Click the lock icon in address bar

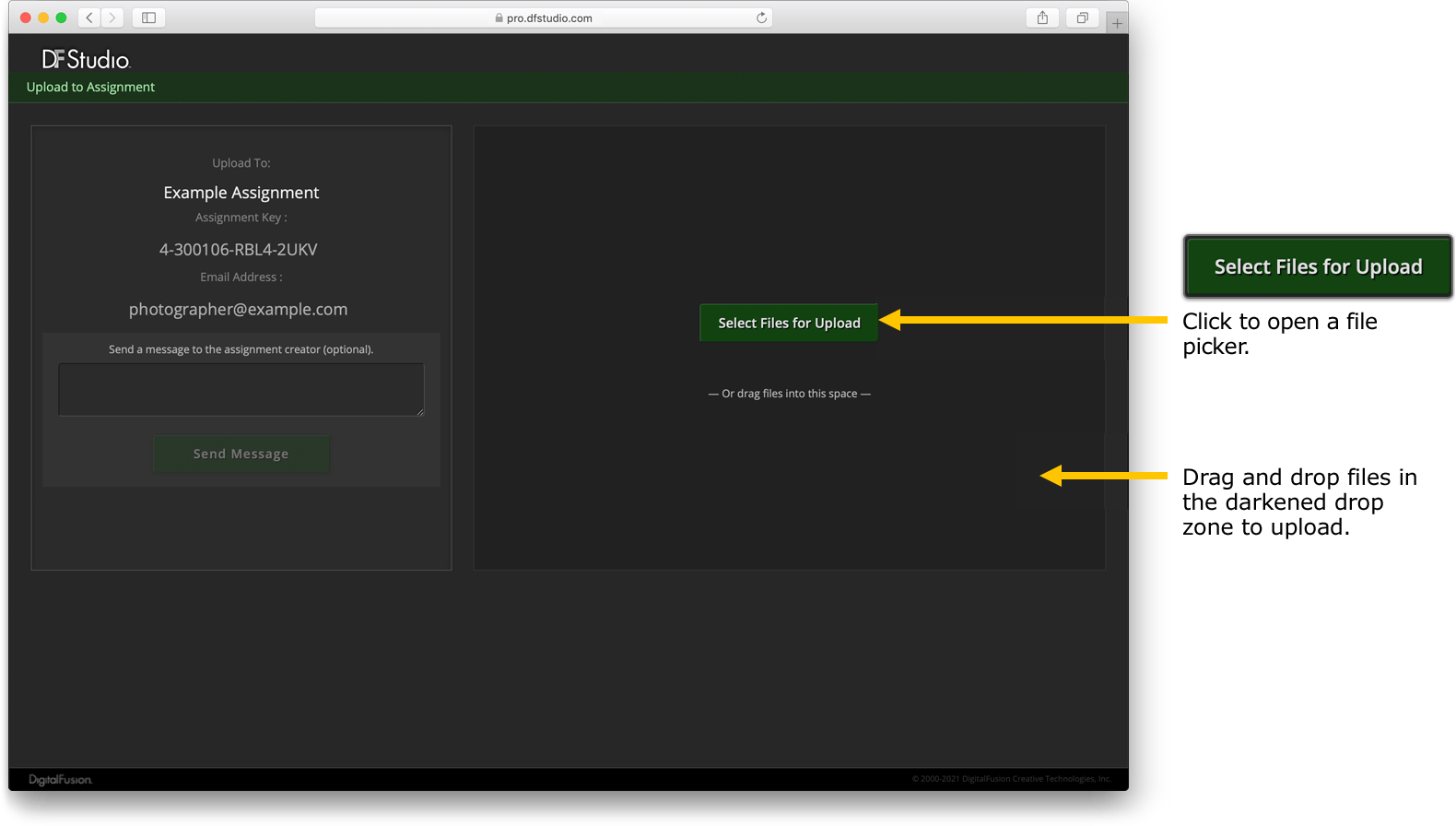499,18
